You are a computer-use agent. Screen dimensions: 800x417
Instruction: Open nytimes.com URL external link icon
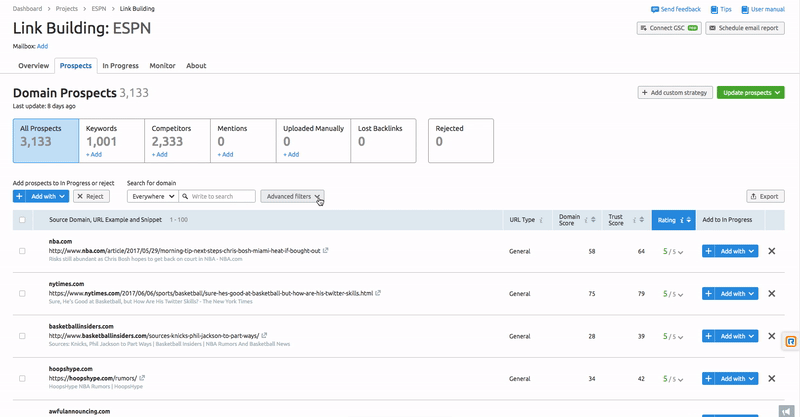(x=378, y=293)
